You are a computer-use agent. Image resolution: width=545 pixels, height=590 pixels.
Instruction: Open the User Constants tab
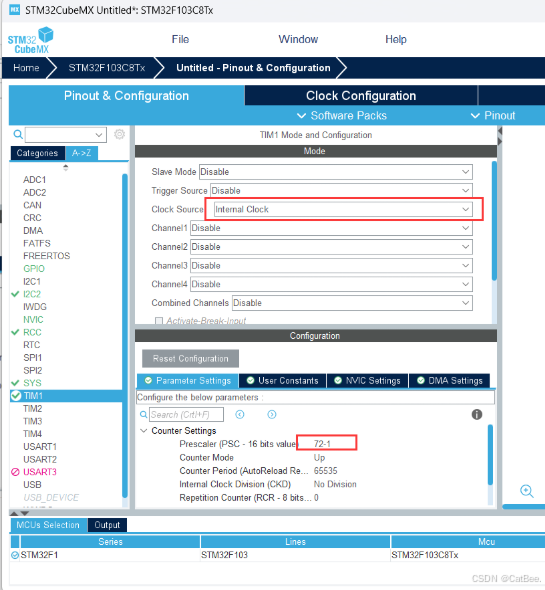coord(283,381)
